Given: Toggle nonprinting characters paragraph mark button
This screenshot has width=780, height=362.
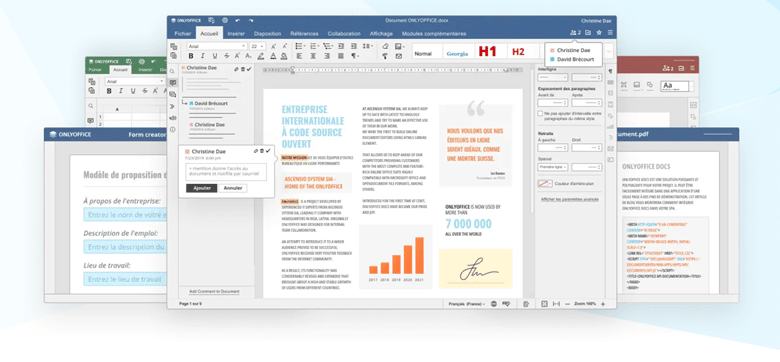Looking at the screenshot, I should tap(354, 56).
